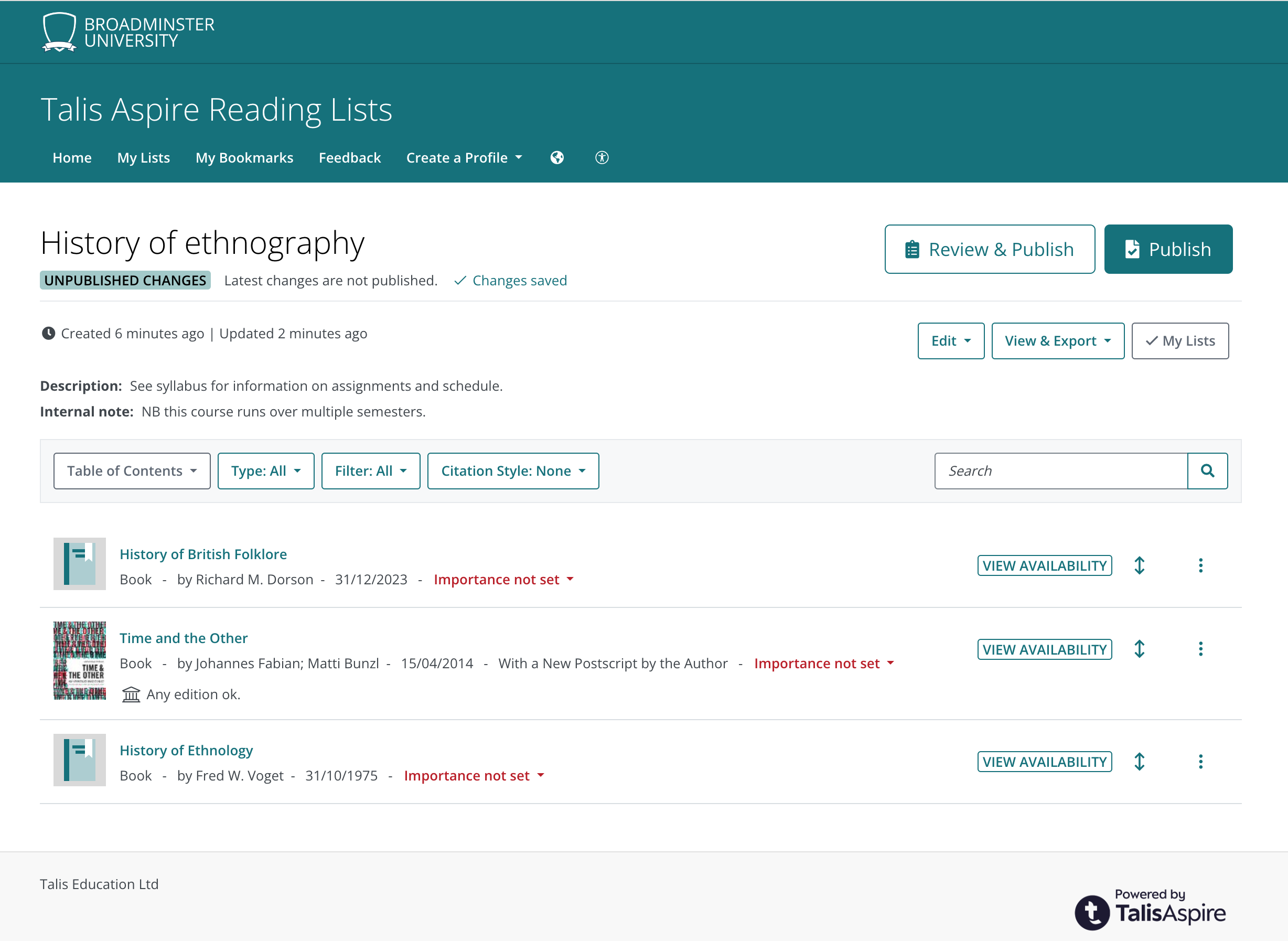1288x941 pixels.
Task: Click the Broadminster University shield logo
Action: coord(59,32)
